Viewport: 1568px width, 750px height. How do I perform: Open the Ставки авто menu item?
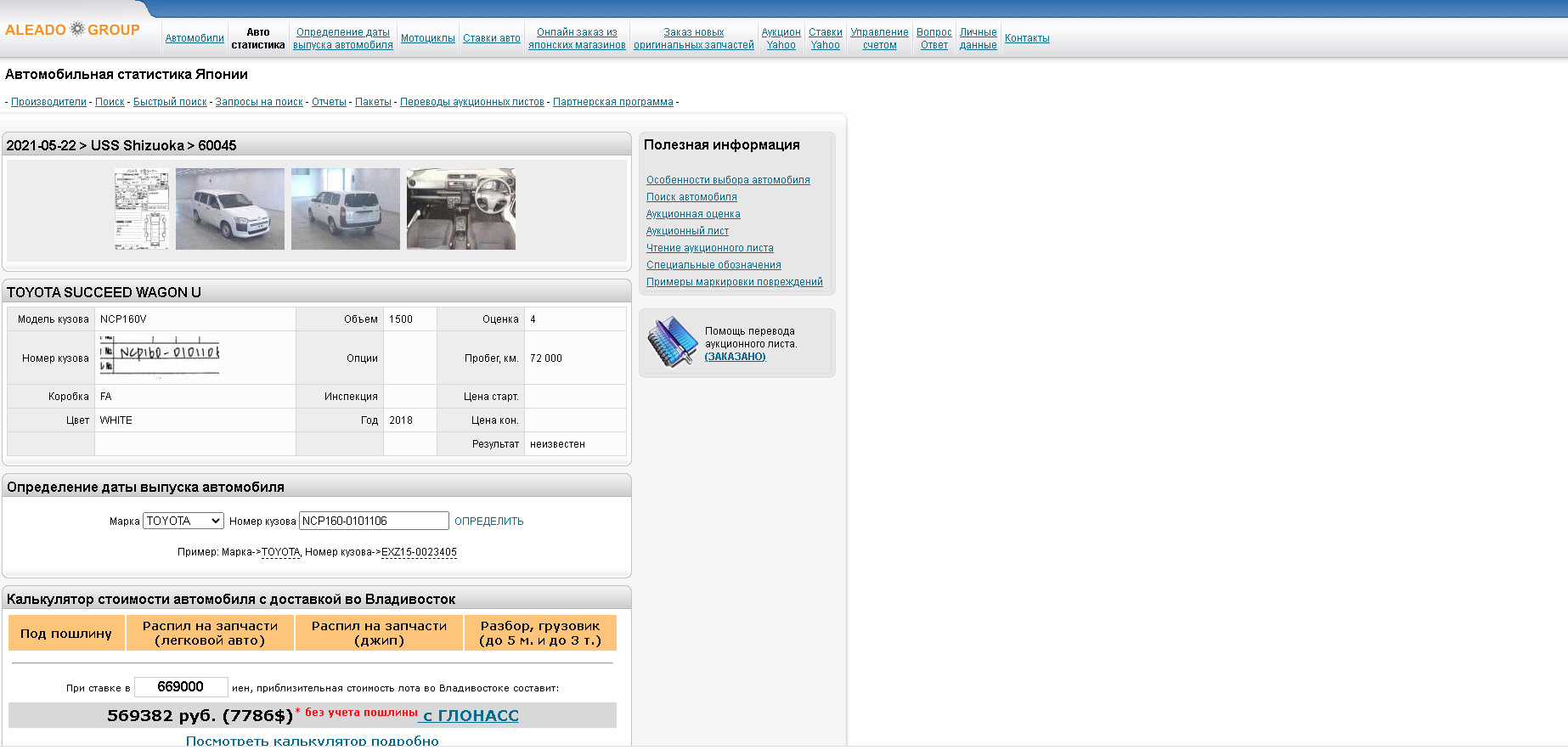[492, 38]
